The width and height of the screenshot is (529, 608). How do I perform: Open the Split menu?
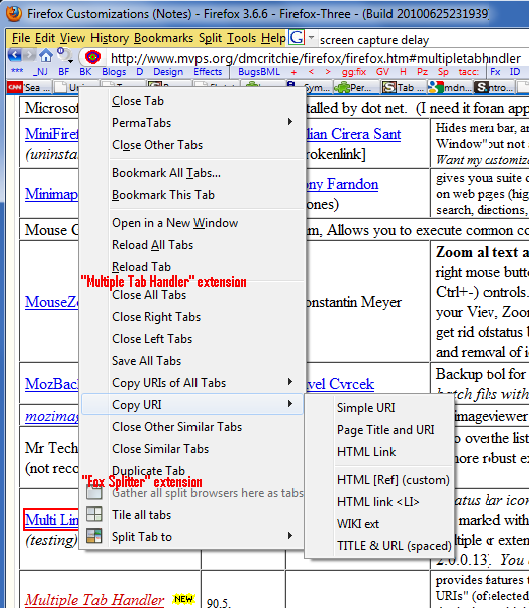pyautogui.click(x=211, y=38)
